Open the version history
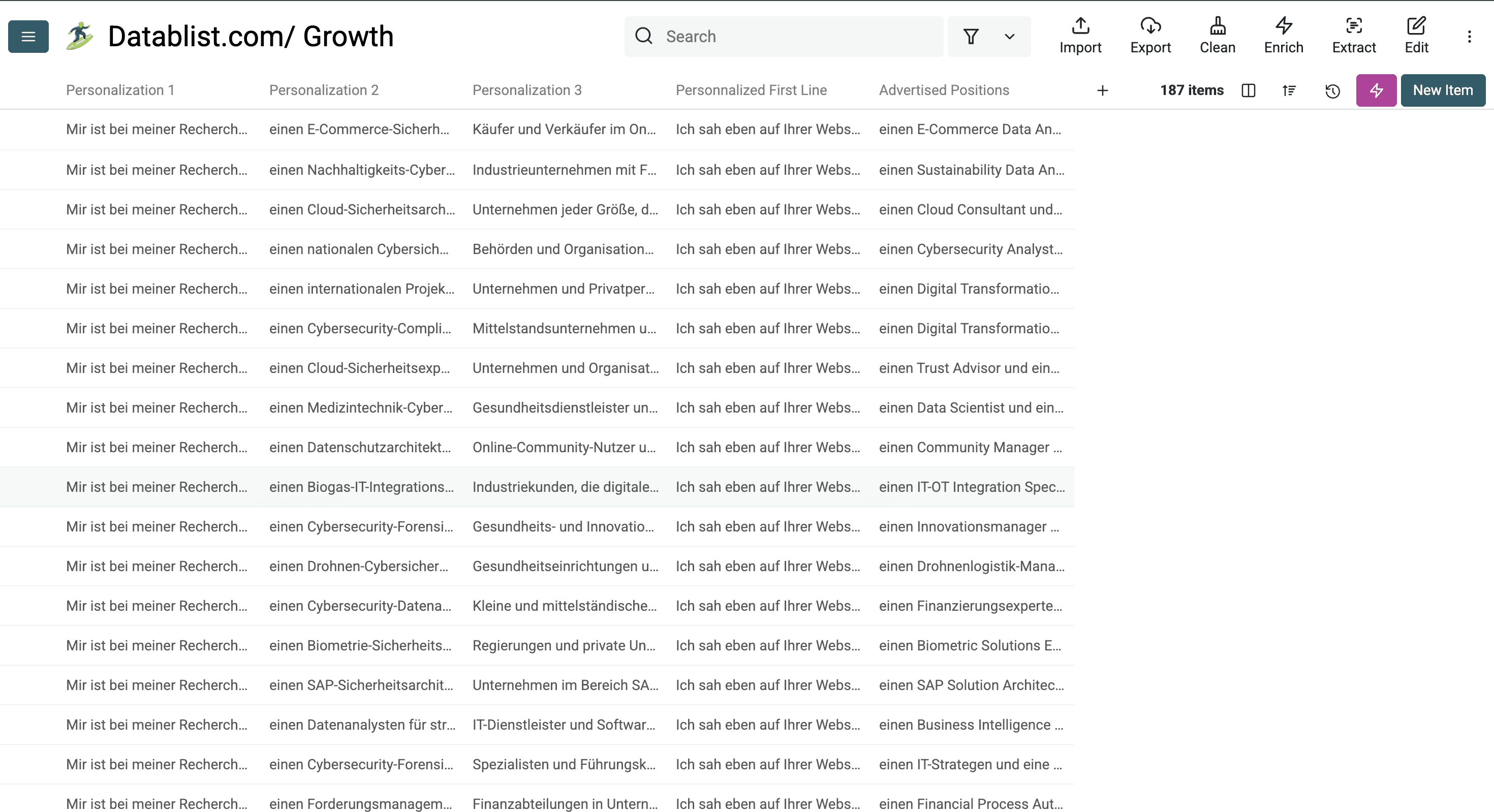 coord(1332,90)
